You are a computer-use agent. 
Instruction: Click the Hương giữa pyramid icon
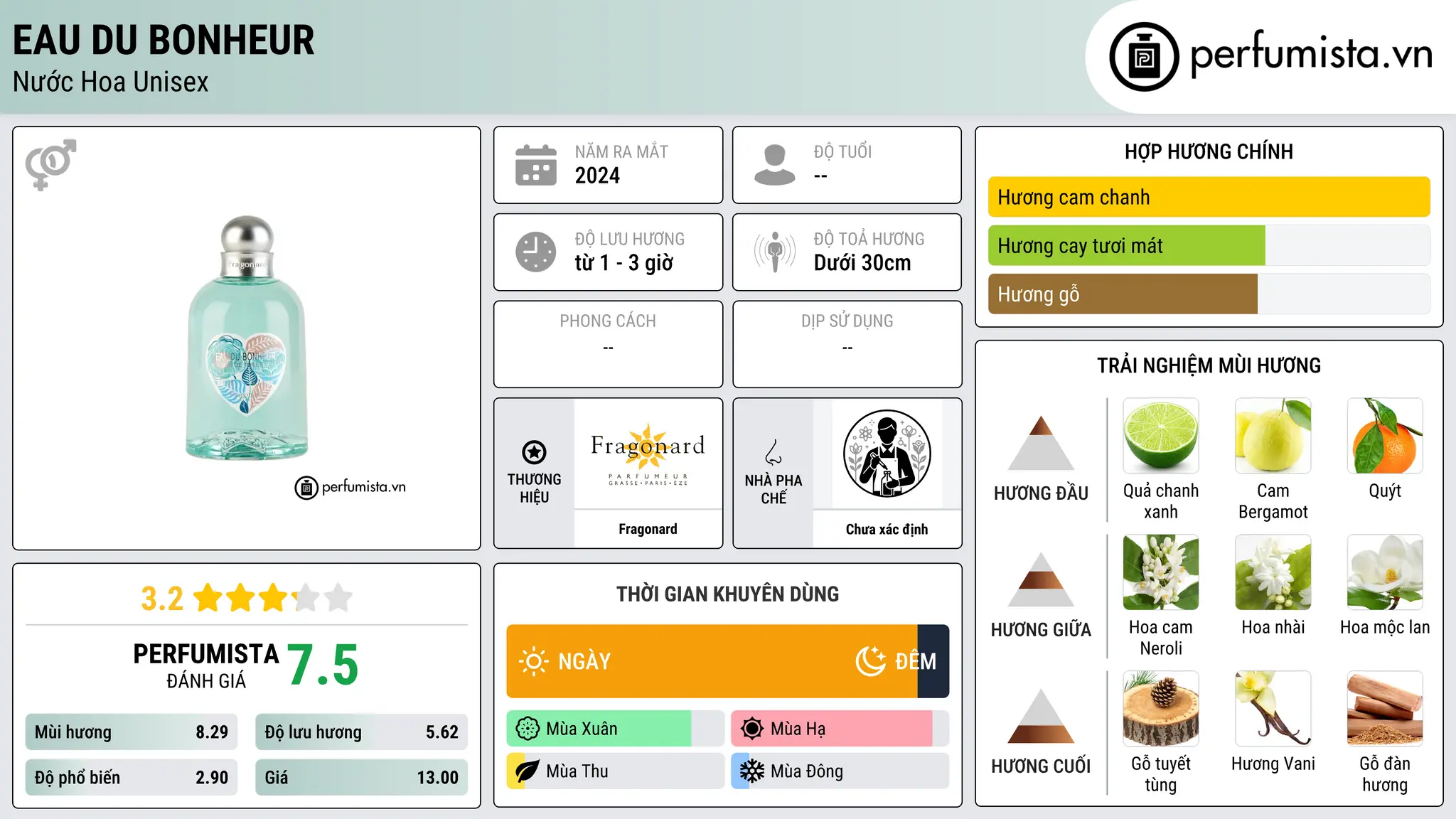pos(1041,579)
